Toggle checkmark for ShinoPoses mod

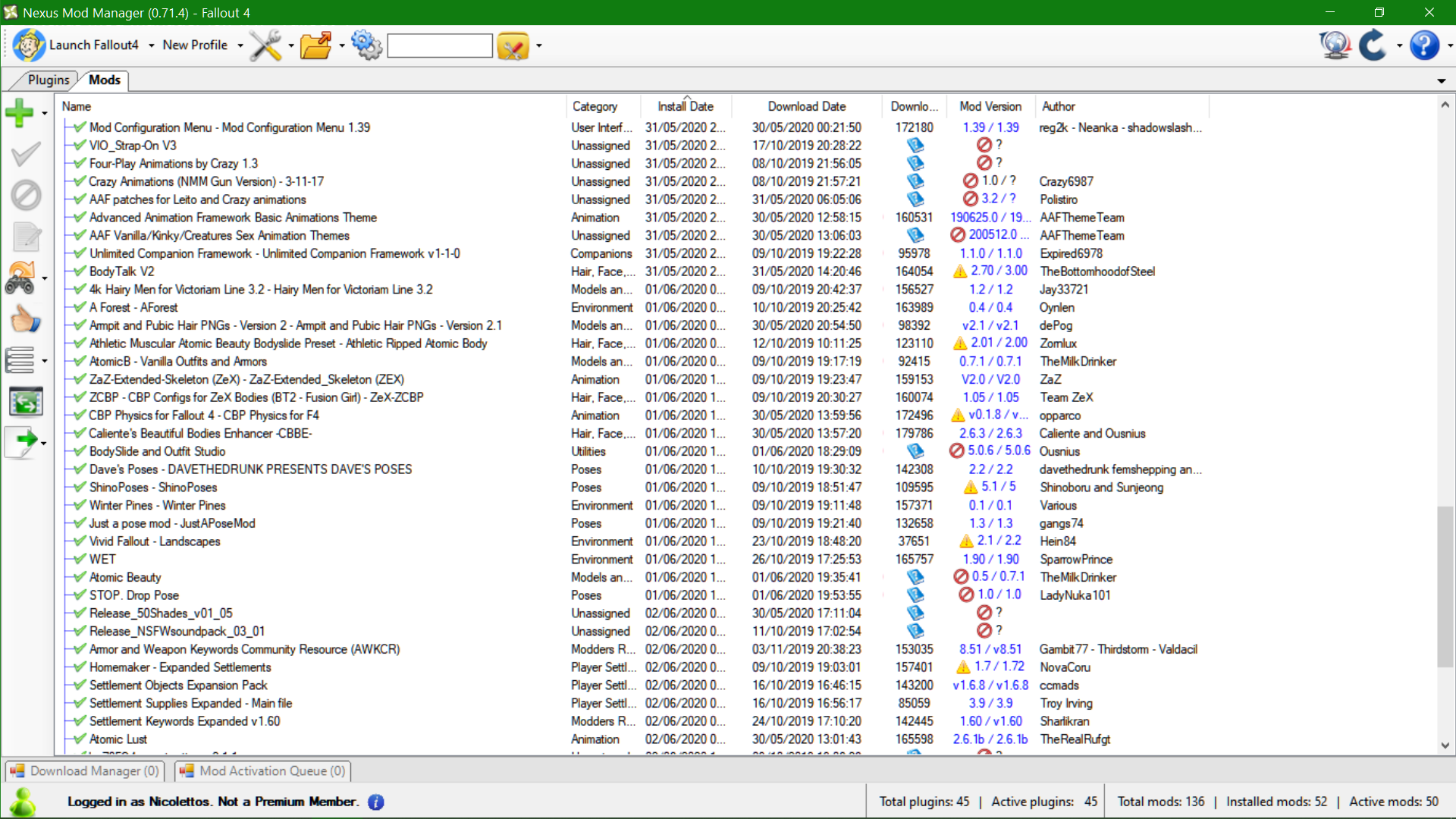pos(80,487)
